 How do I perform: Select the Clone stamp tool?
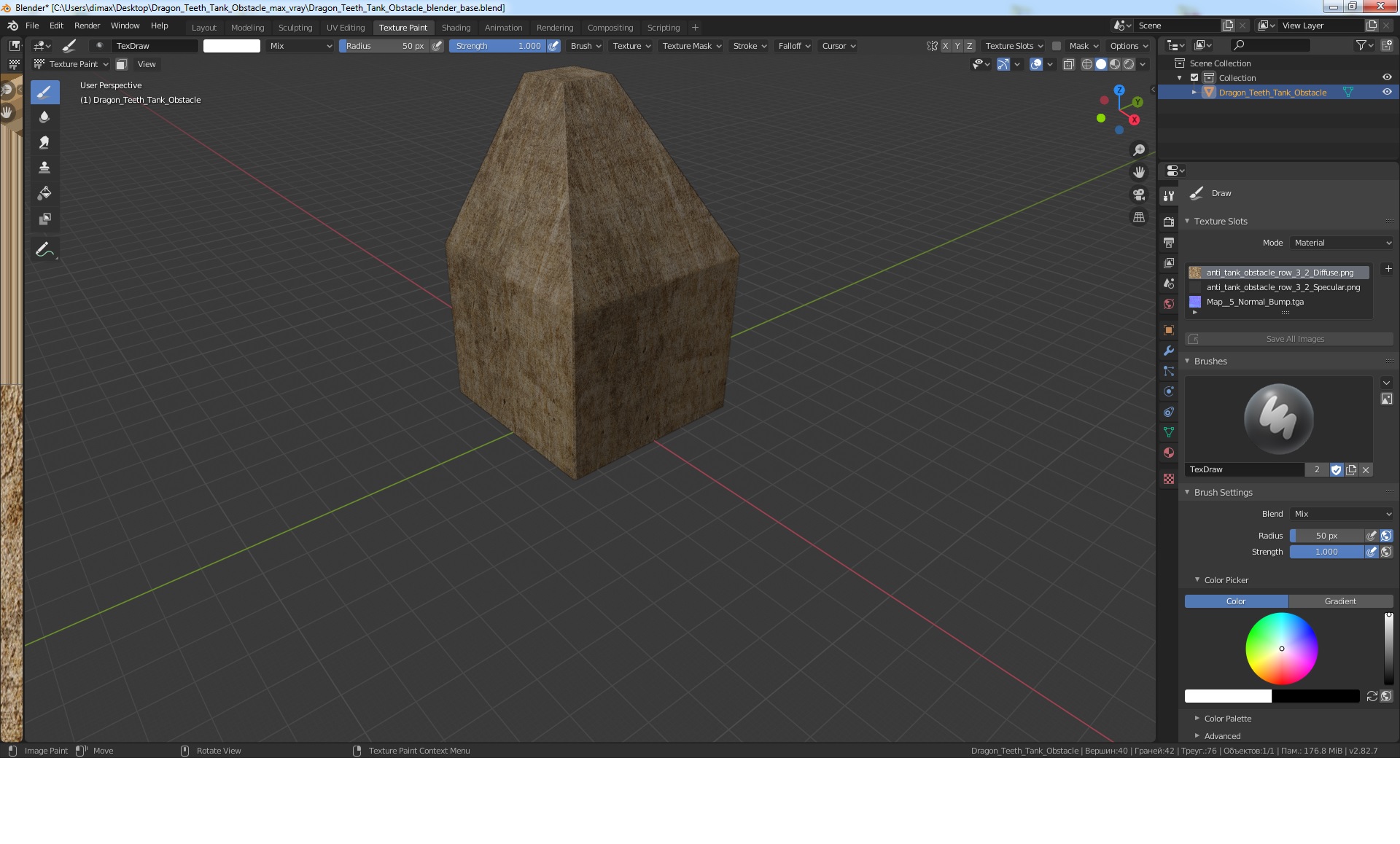[x=44, y=168]
